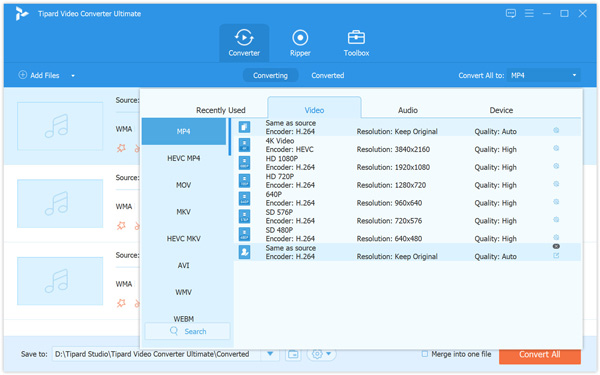Image resolution: width=600 pixels, height=375 pixels.
Task: Click the format Search box
Action: point(188,331)
